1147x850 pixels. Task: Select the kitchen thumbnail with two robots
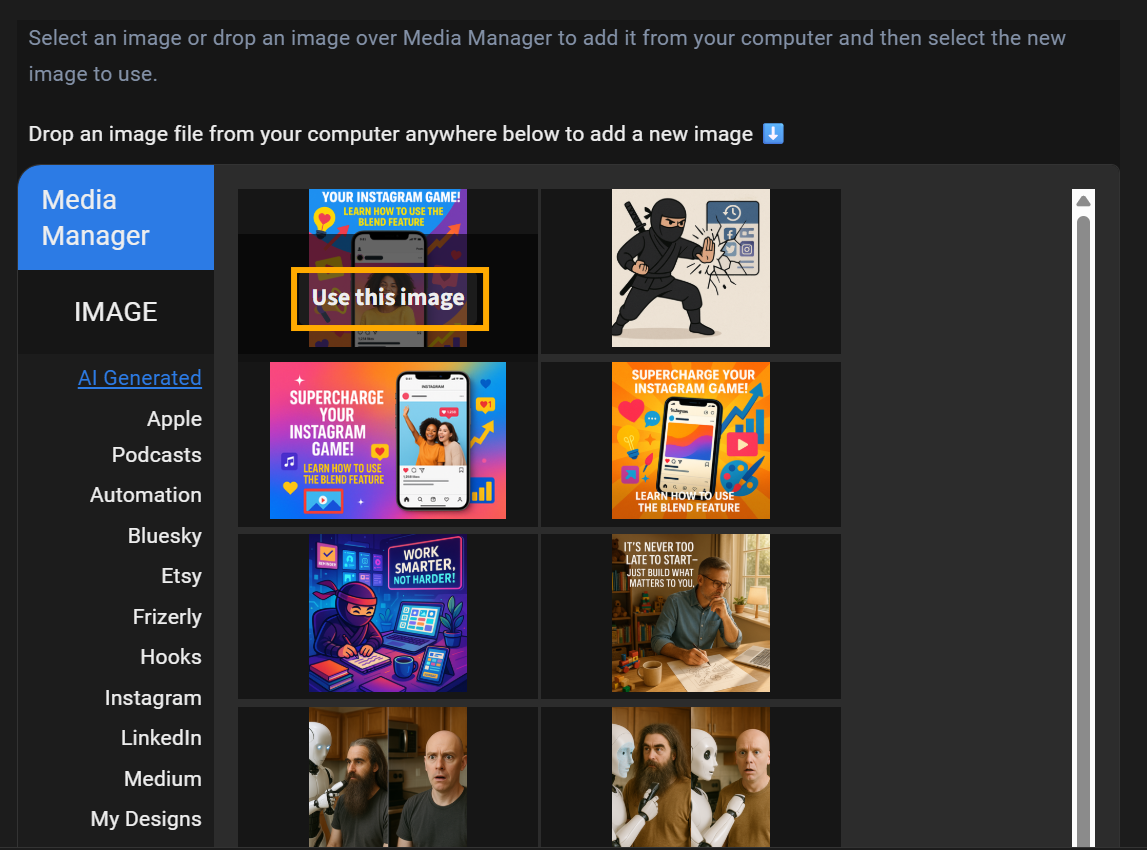691,777
